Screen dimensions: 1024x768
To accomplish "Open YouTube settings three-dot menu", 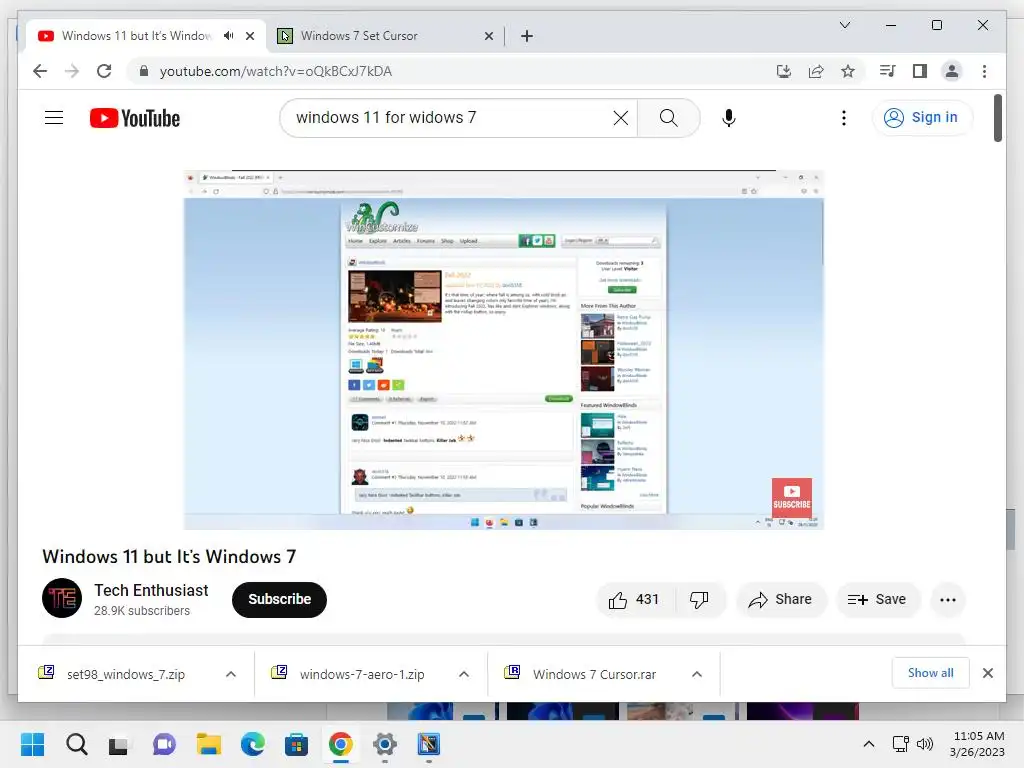I will coord(844,118).
